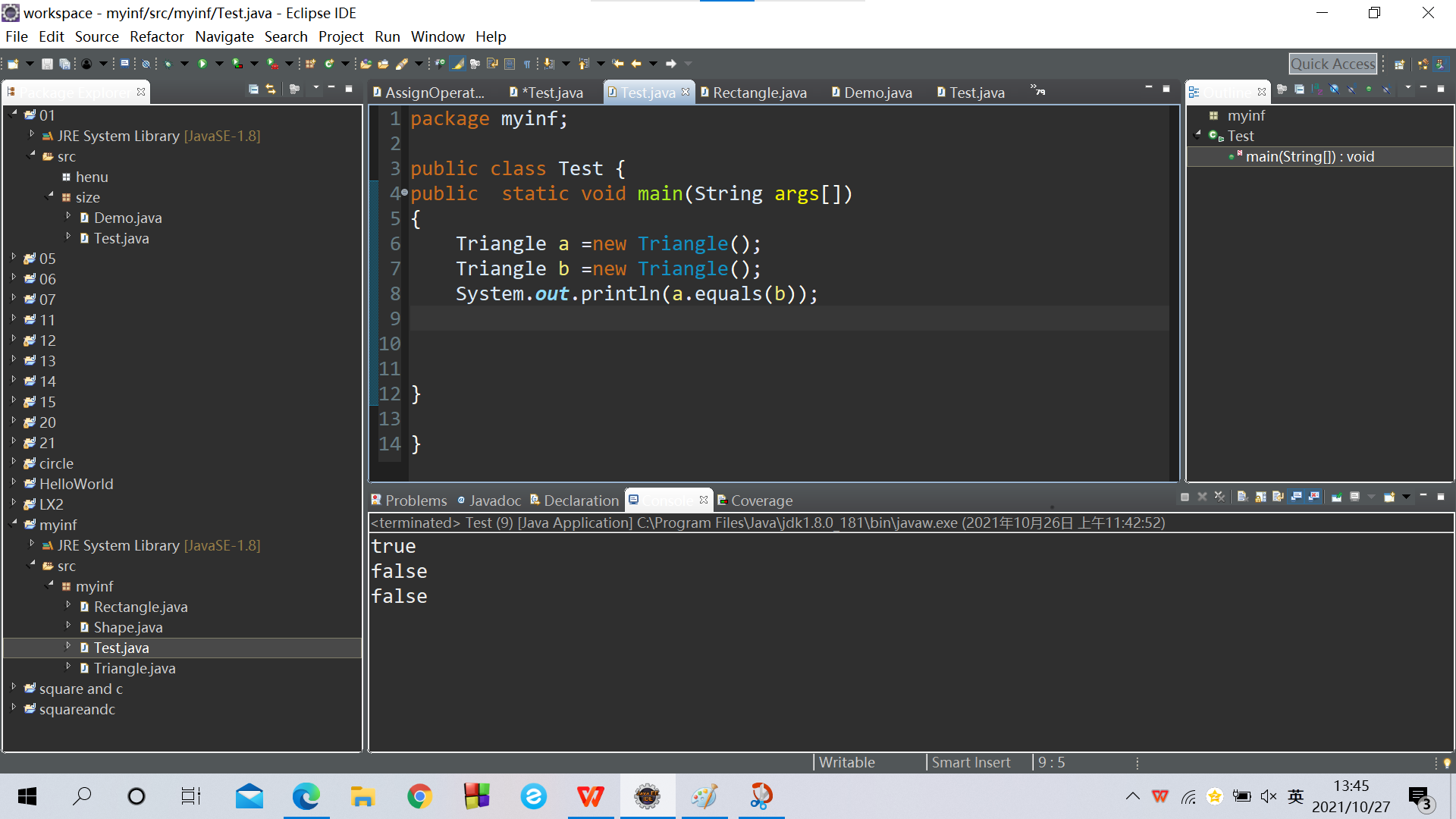The image size is (1456, 819).
Task: Open the Run button dropdown arrow
Action: [218, 64]
